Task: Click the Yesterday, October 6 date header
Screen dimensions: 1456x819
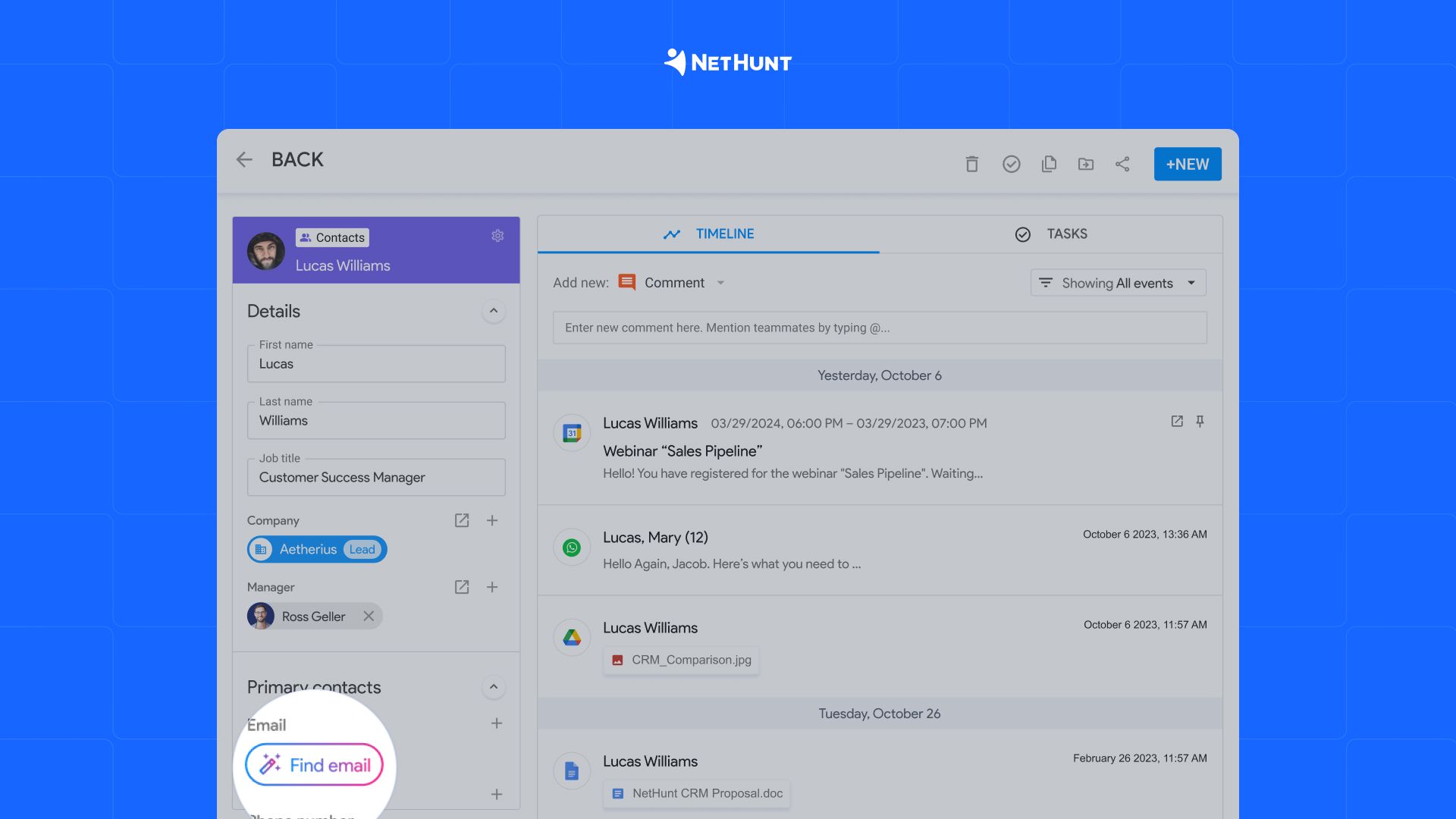Action: 880,375
